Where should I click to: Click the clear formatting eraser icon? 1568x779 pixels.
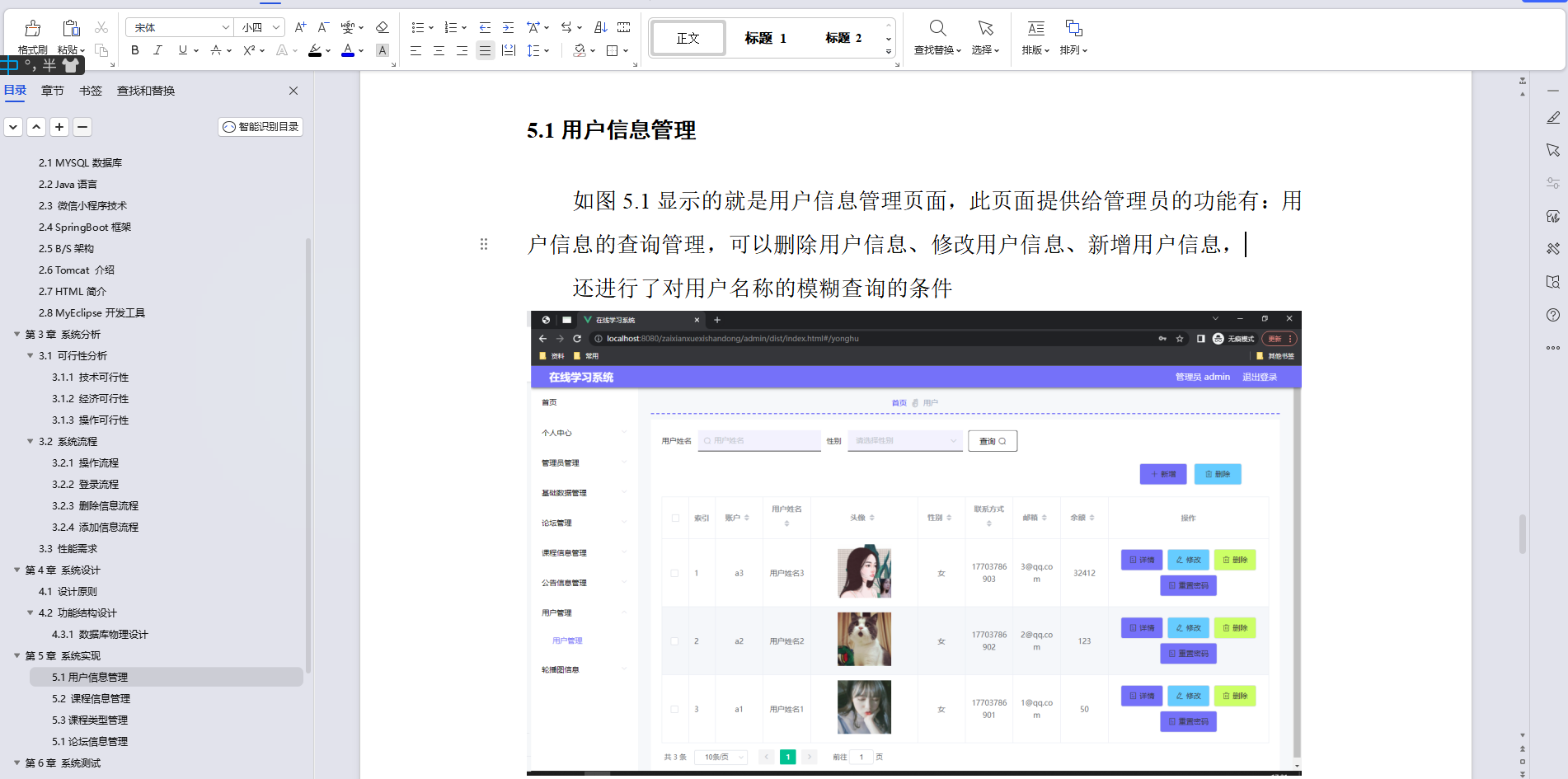pyautogui.click(x=382, y=26)
